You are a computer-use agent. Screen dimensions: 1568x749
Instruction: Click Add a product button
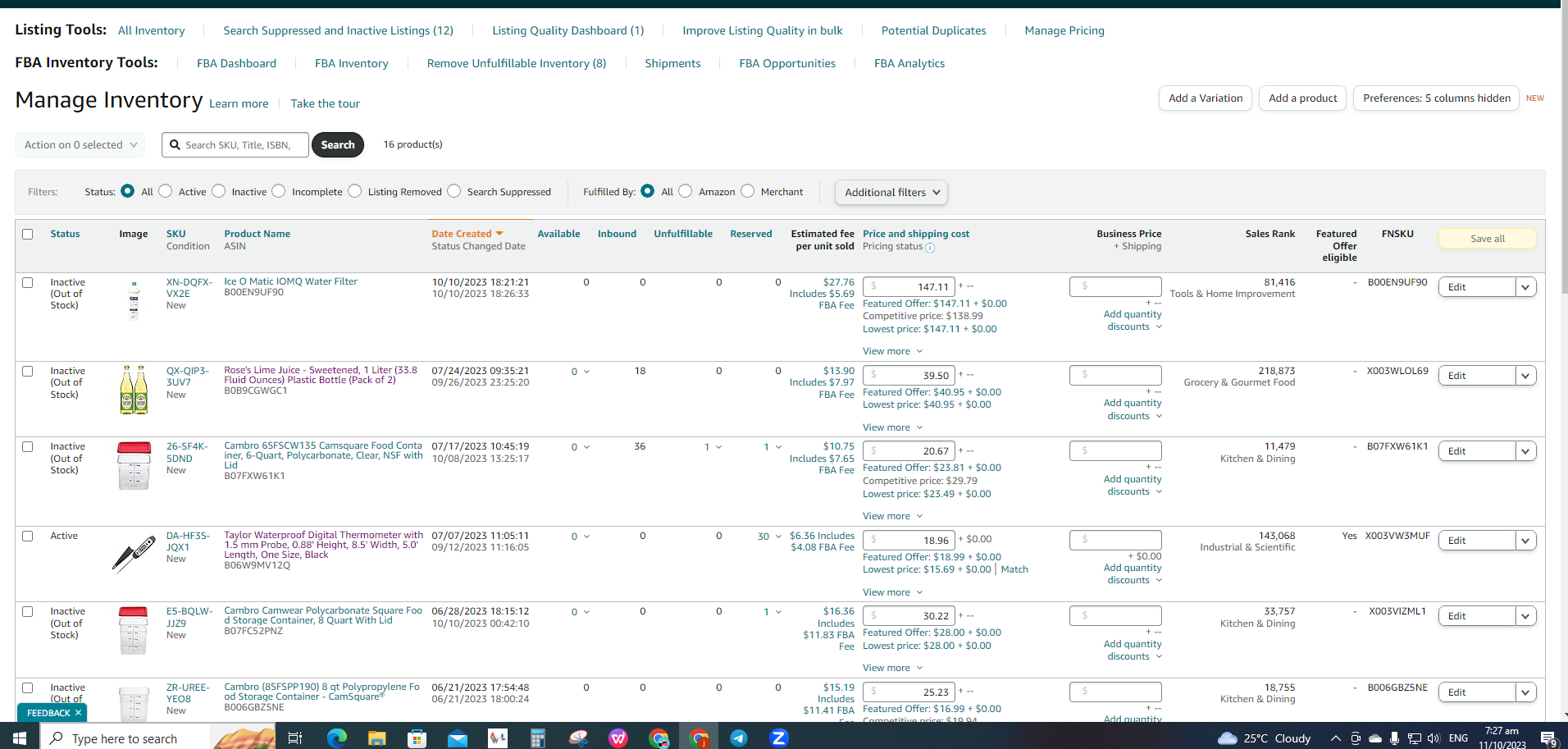[x=1303, y=98]
